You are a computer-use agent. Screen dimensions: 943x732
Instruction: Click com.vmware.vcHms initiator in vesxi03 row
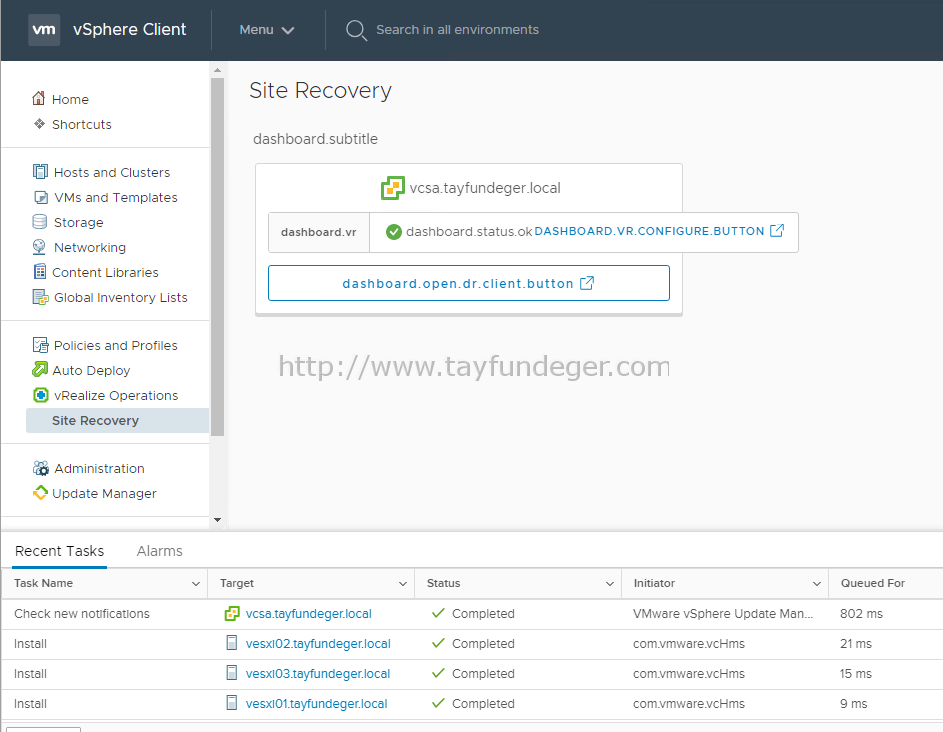pyautogui.click(x=689, y=674)
